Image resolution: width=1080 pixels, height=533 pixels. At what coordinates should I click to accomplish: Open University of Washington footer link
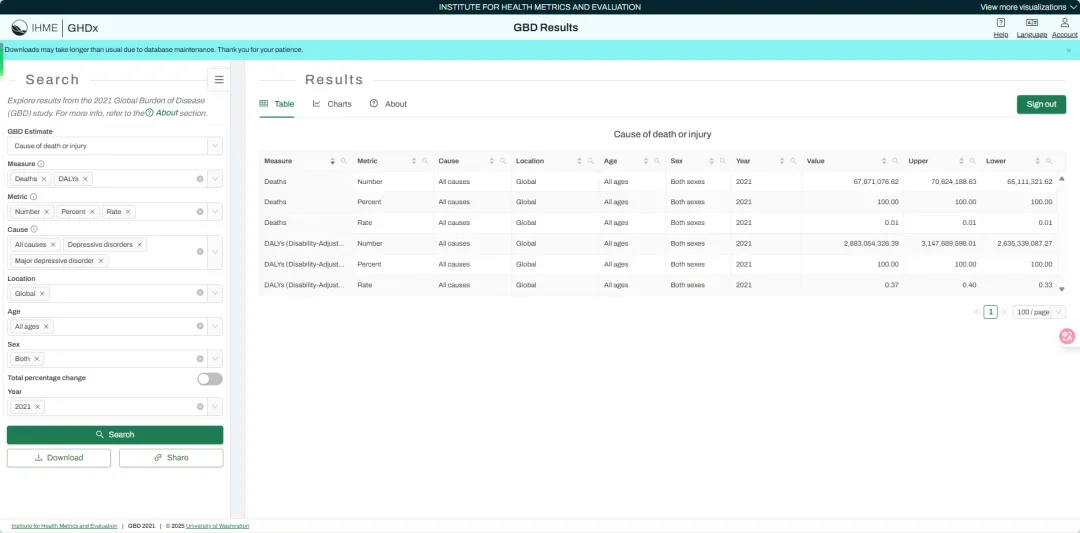pyautogui.click(x=218, y=526)
